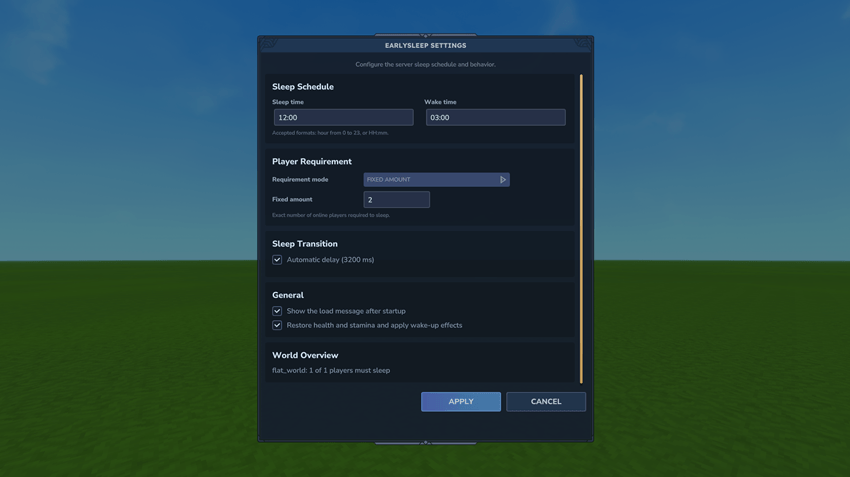Click the settings panel vertical scrollbar
The width and height of the screenshot is (850, 477).
point(581,229)
